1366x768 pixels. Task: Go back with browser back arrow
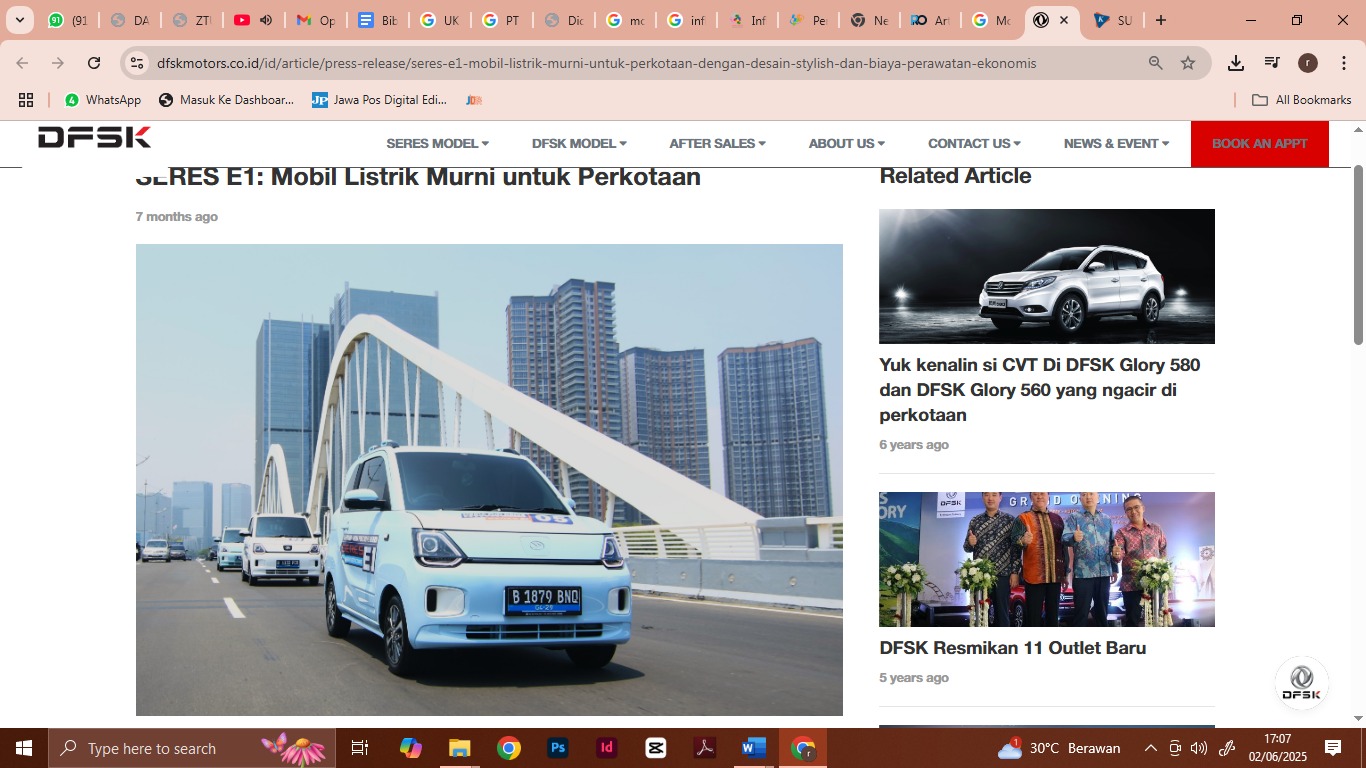22,63
